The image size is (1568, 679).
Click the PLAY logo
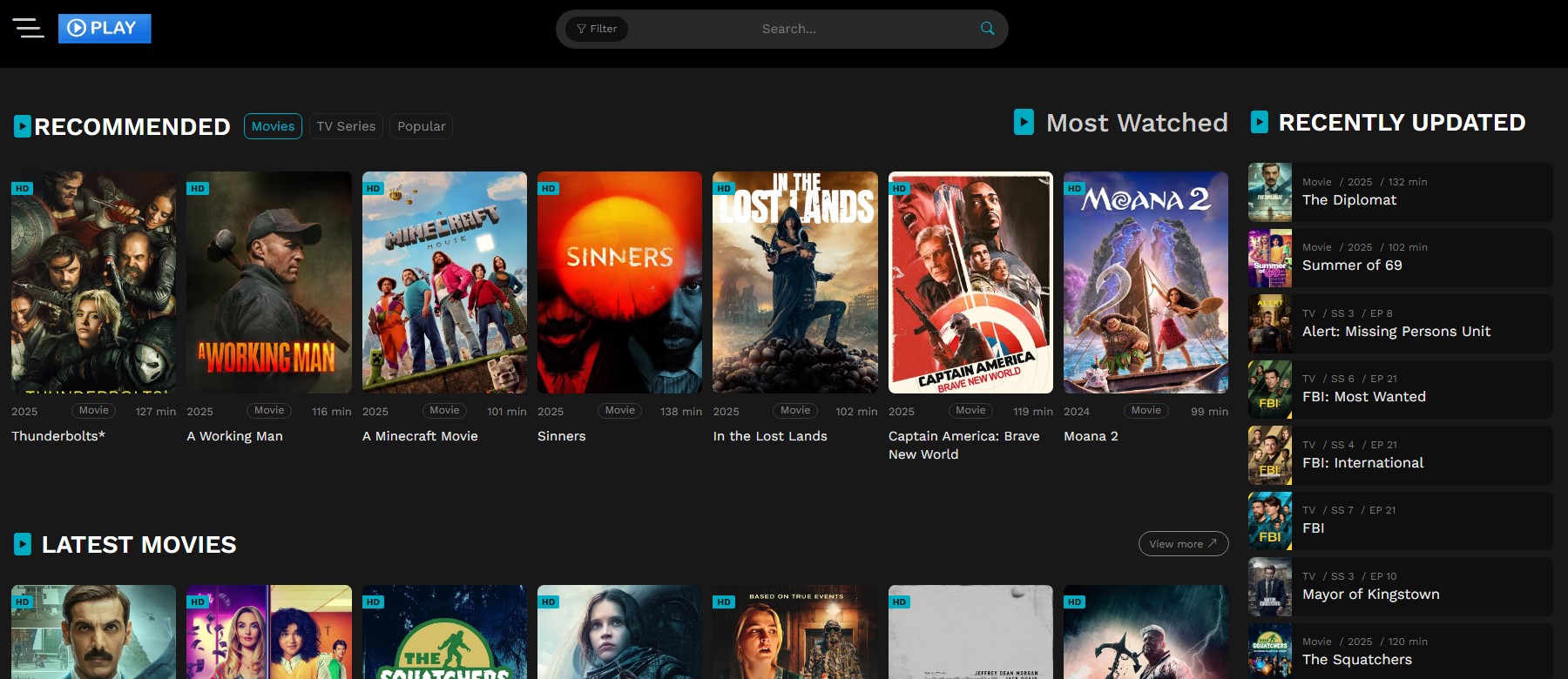(105, 28)
